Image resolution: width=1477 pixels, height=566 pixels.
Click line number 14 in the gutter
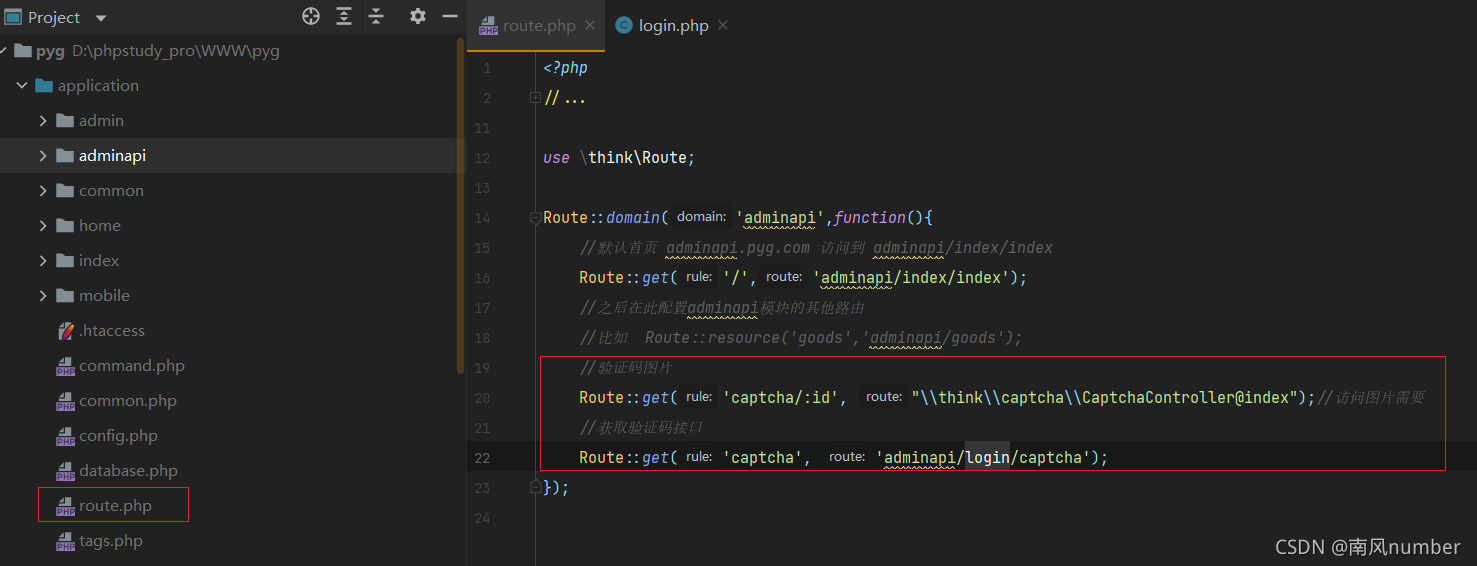(483, 218)
